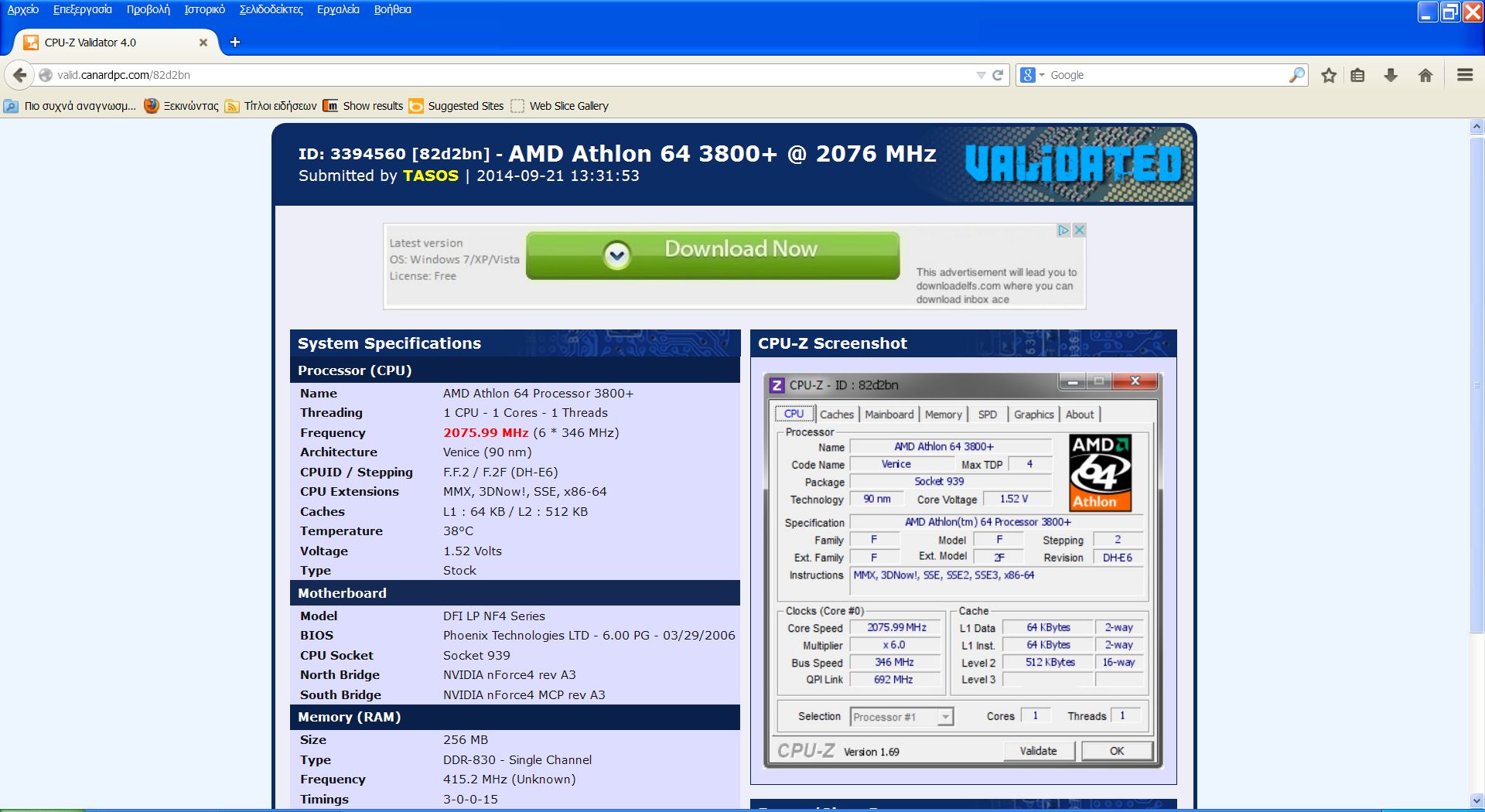Go to the home page icon
The width and height of the screenshot is (1485, 812).
pyautogui.click(x=1425, y=75)
